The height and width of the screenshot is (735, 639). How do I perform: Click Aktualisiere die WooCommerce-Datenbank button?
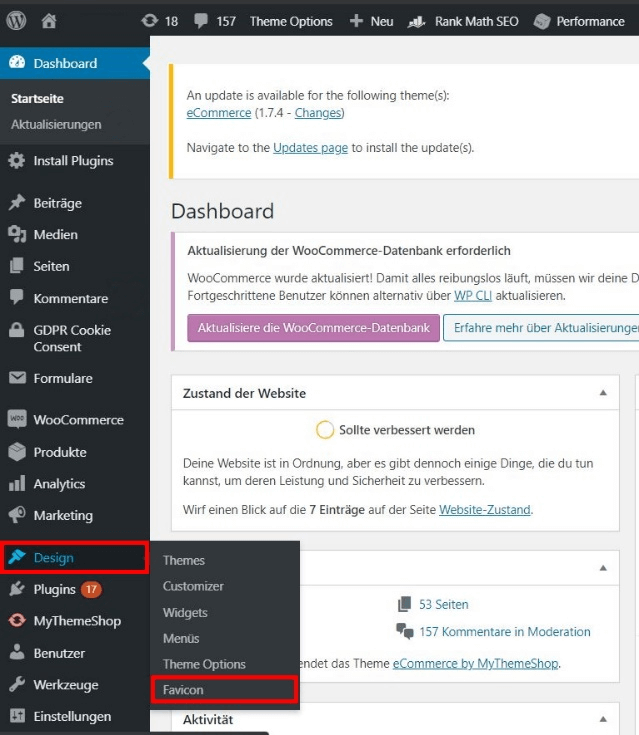pos(313,328)
